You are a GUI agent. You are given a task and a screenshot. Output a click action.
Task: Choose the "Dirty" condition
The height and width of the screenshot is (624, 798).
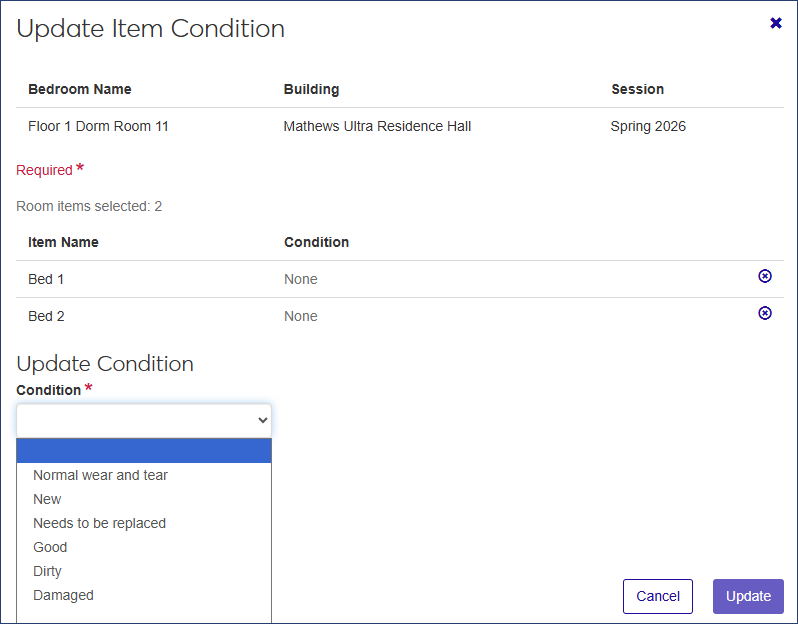(x=47, y=571)
